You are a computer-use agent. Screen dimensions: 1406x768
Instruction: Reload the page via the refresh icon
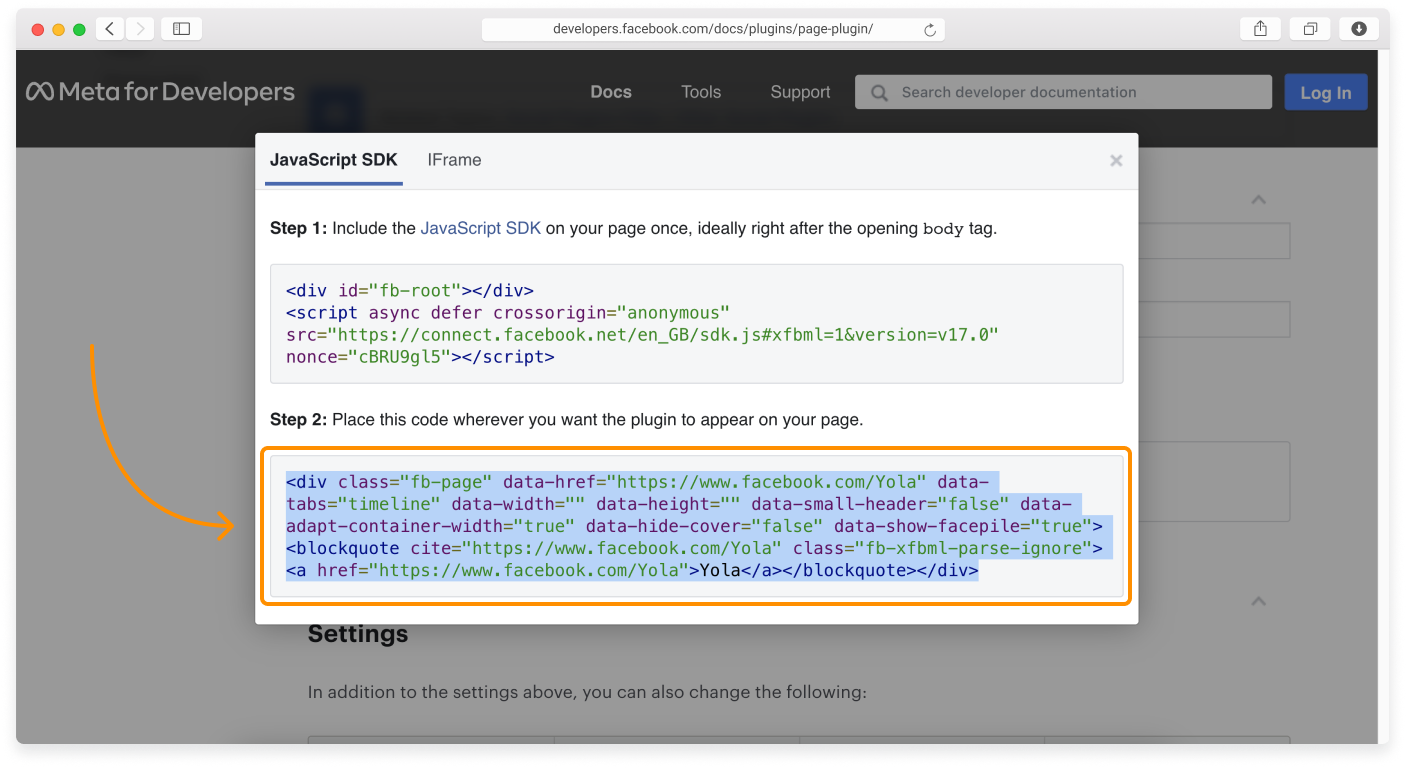click(x=932, y=29)
